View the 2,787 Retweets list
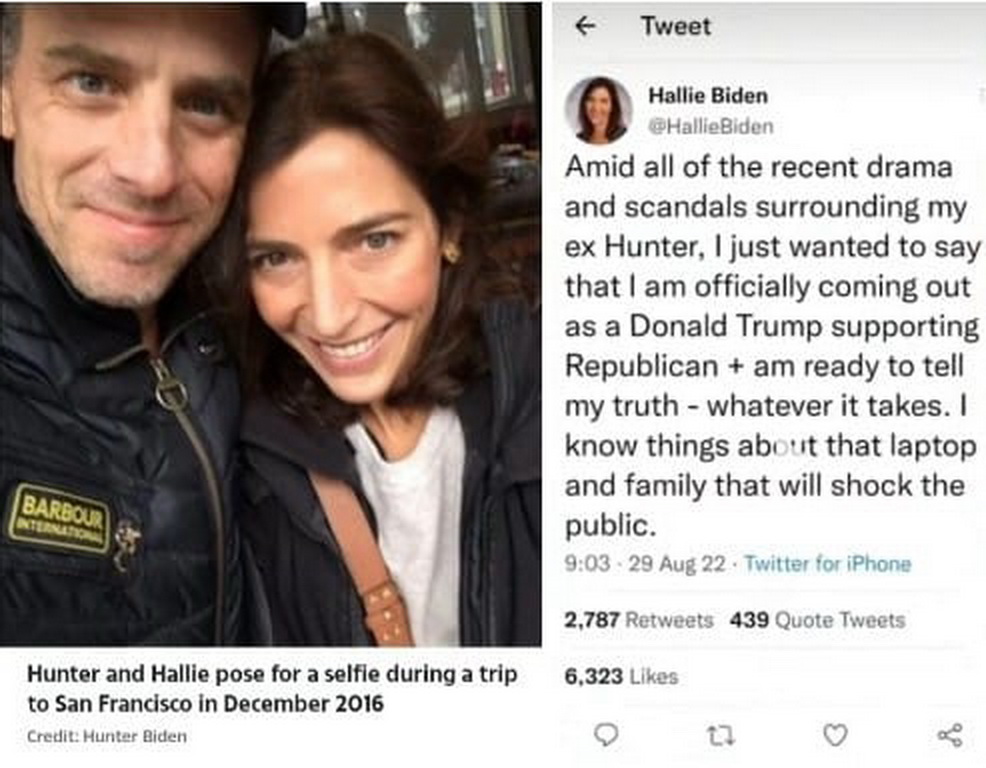This screenshot has width=986, height=768. 638,620
